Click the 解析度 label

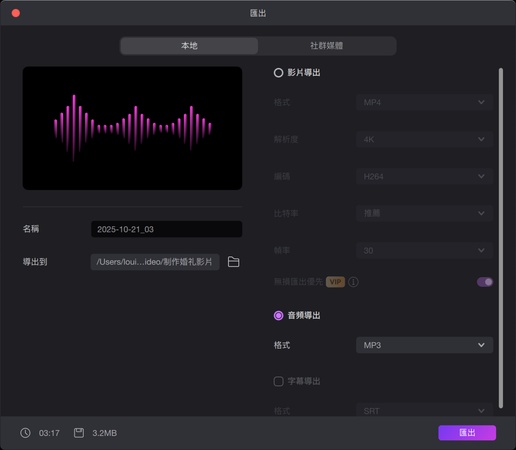[286, 139]
